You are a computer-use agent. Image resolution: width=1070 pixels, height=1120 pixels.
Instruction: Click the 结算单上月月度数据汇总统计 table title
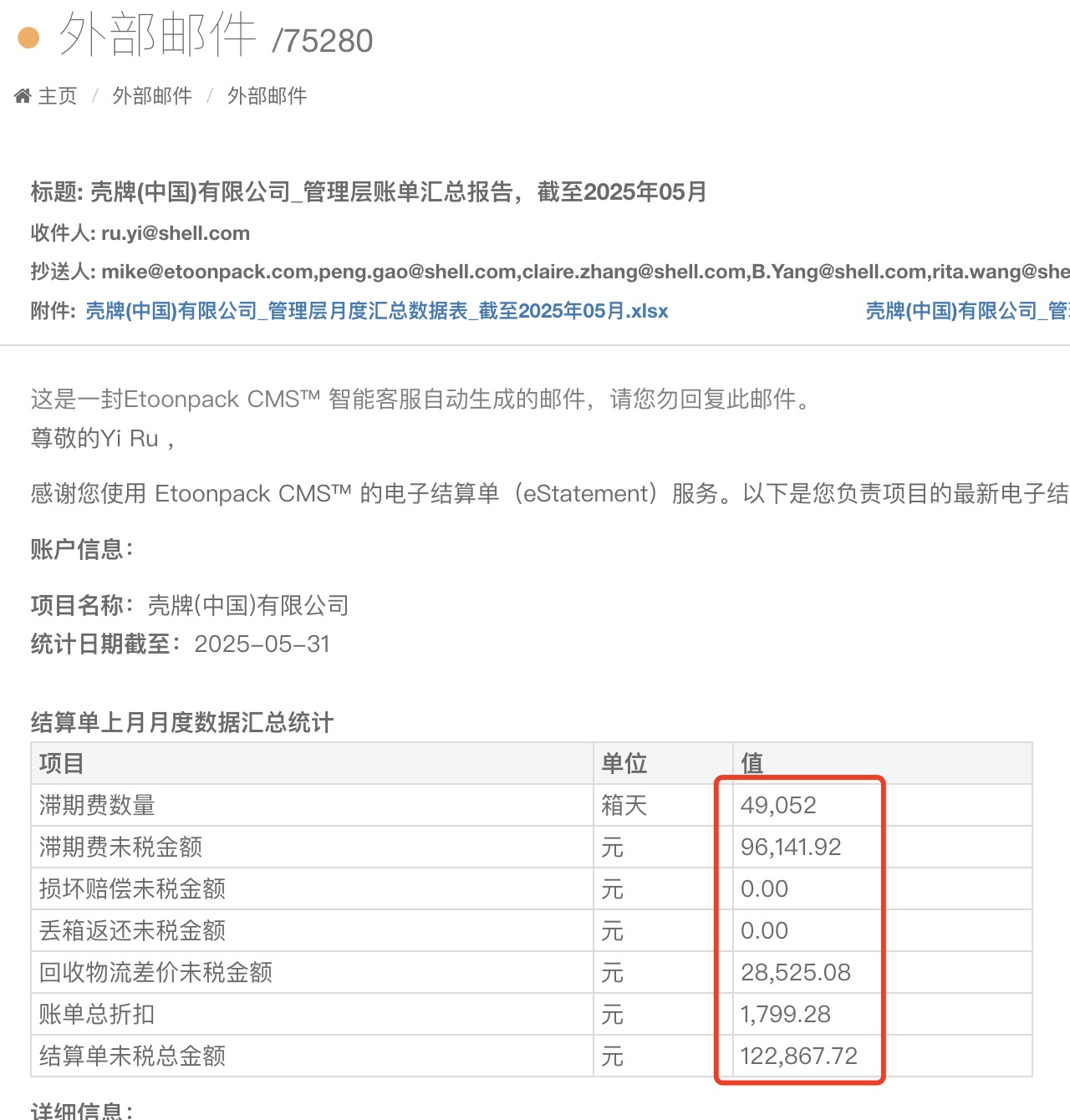(x=182, y=722)
